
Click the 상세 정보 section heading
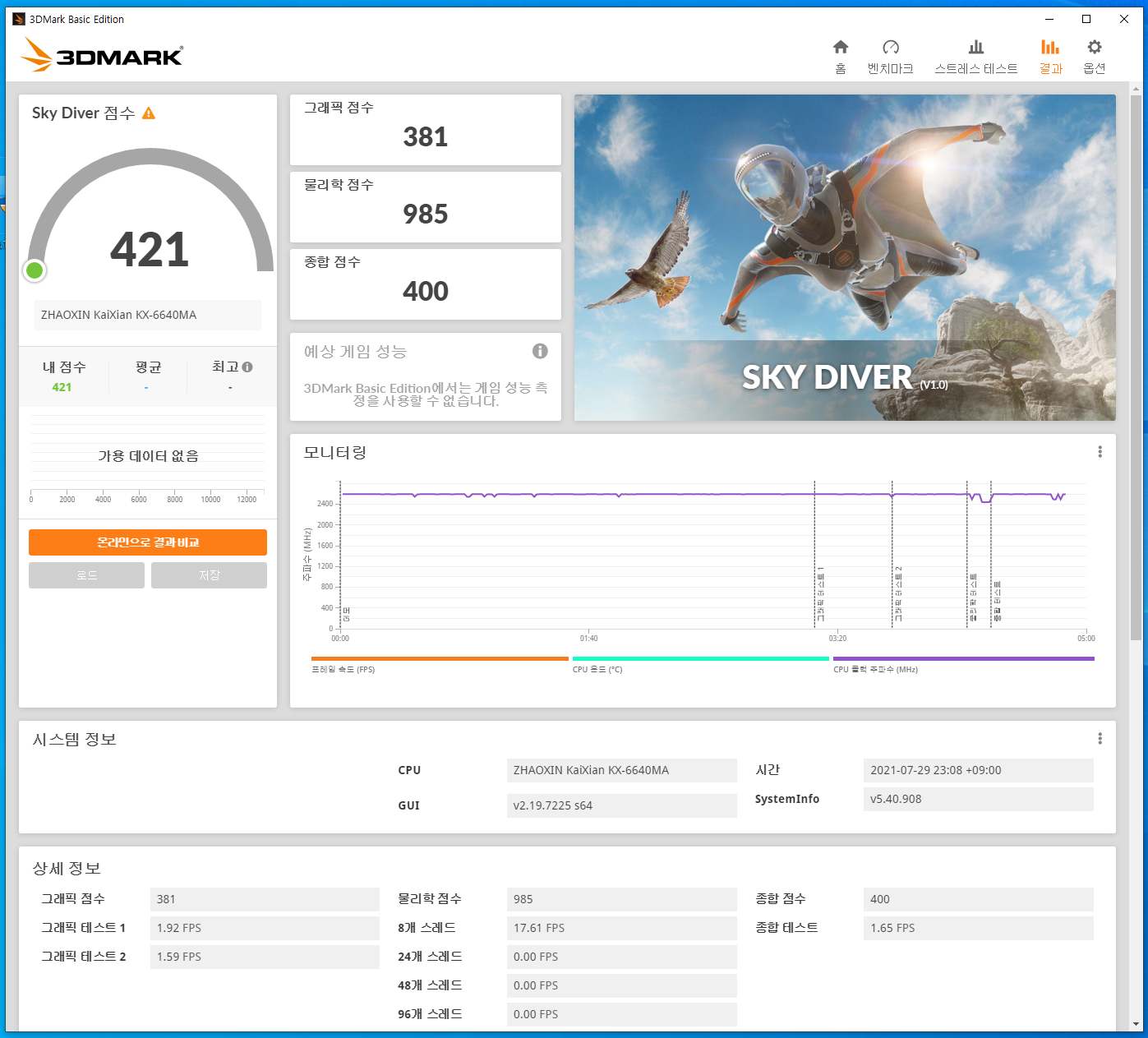67,868
